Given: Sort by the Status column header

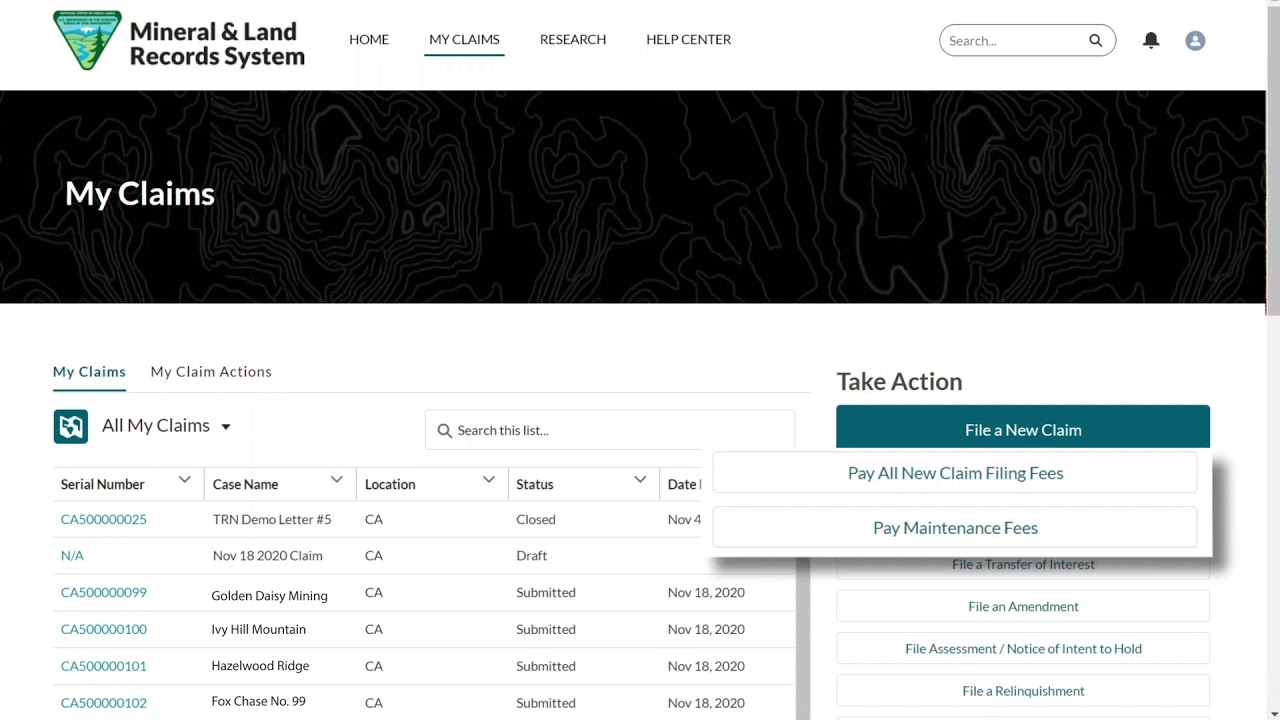Looking at the screenshot, I should (x=534, y=484).
